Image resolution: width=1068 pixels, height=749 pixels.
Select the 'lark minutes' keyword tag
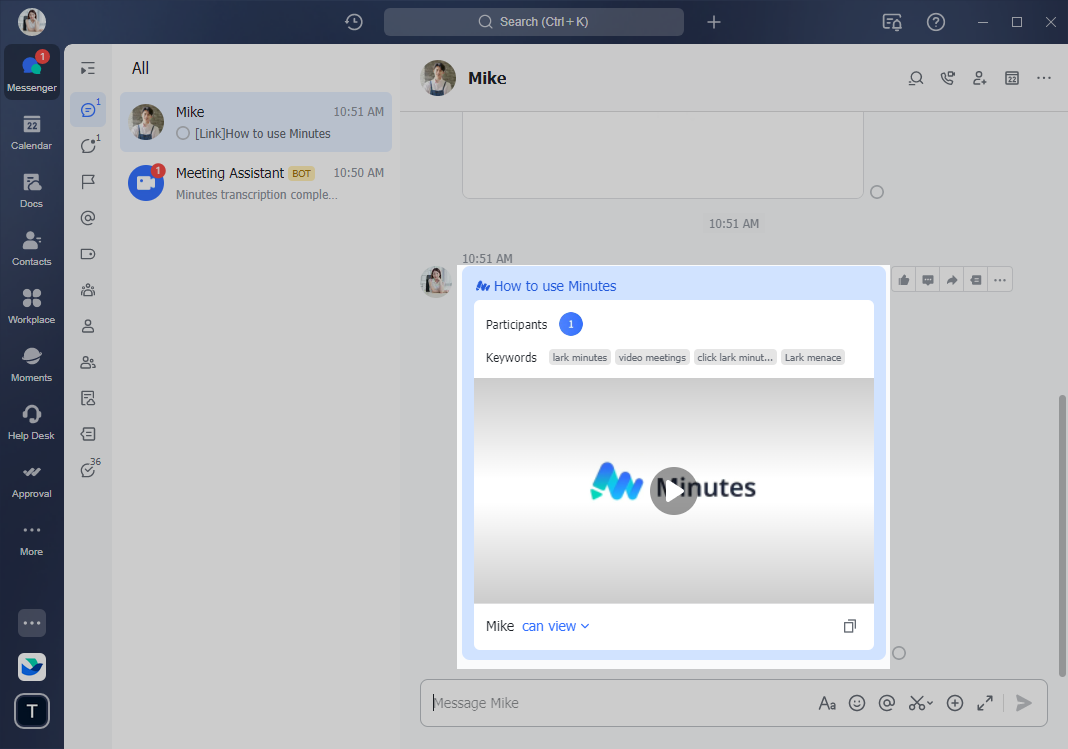tap(580, 358)
